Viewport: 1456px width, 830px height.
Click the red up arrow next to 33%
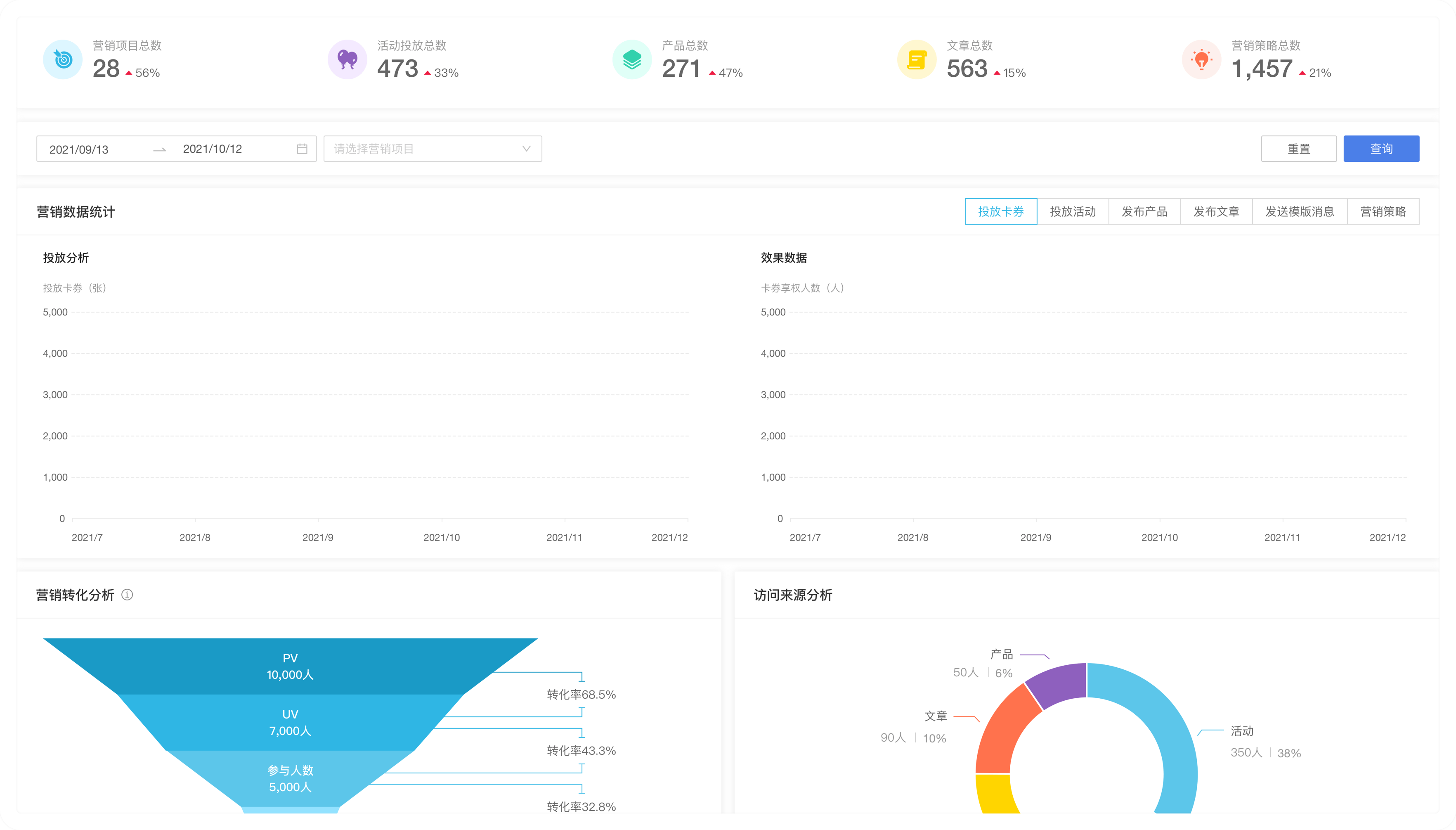tap(427, 73)
